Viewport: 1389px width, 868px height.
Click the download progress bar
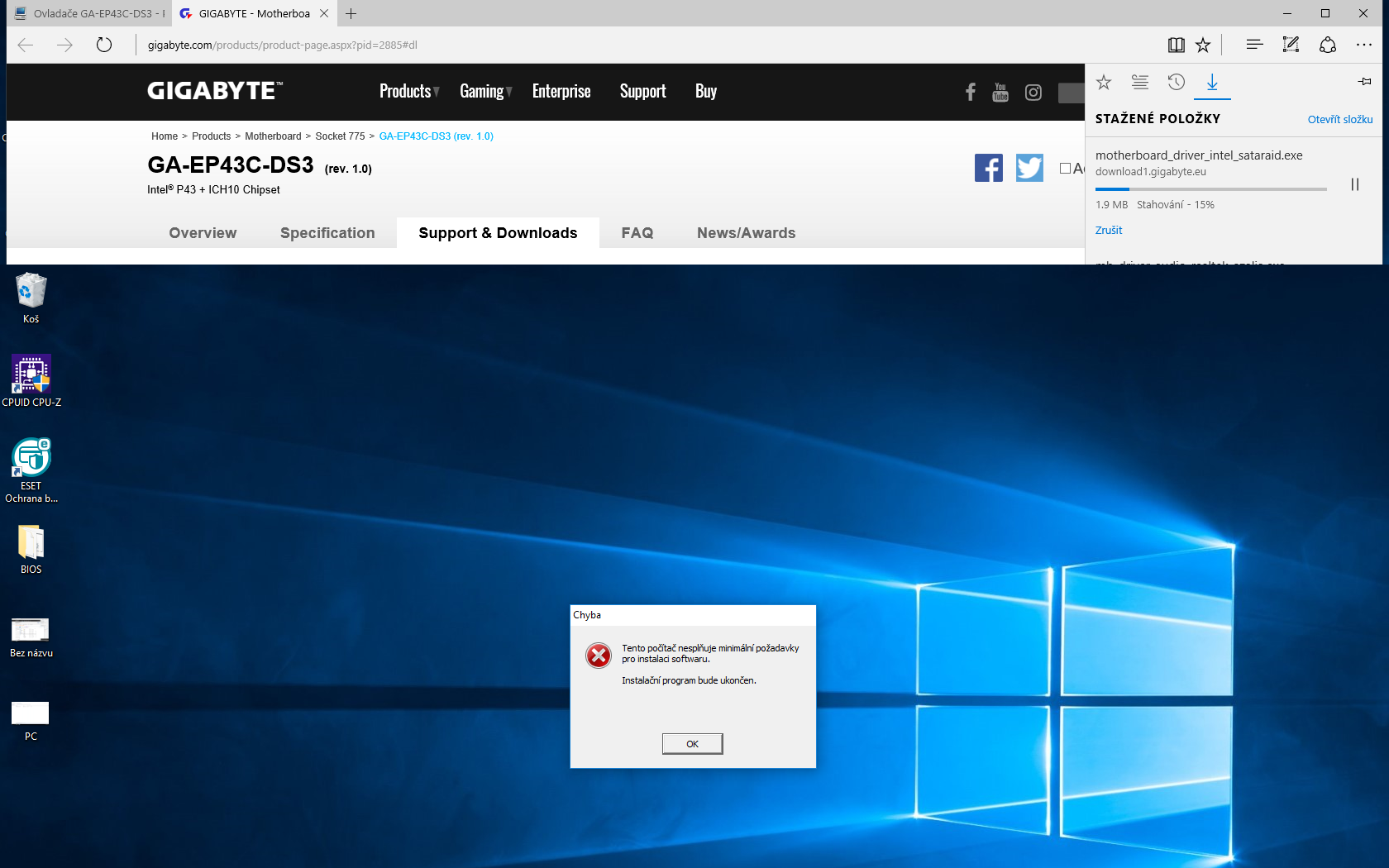pyautogui.click(x=1210, y=189)
